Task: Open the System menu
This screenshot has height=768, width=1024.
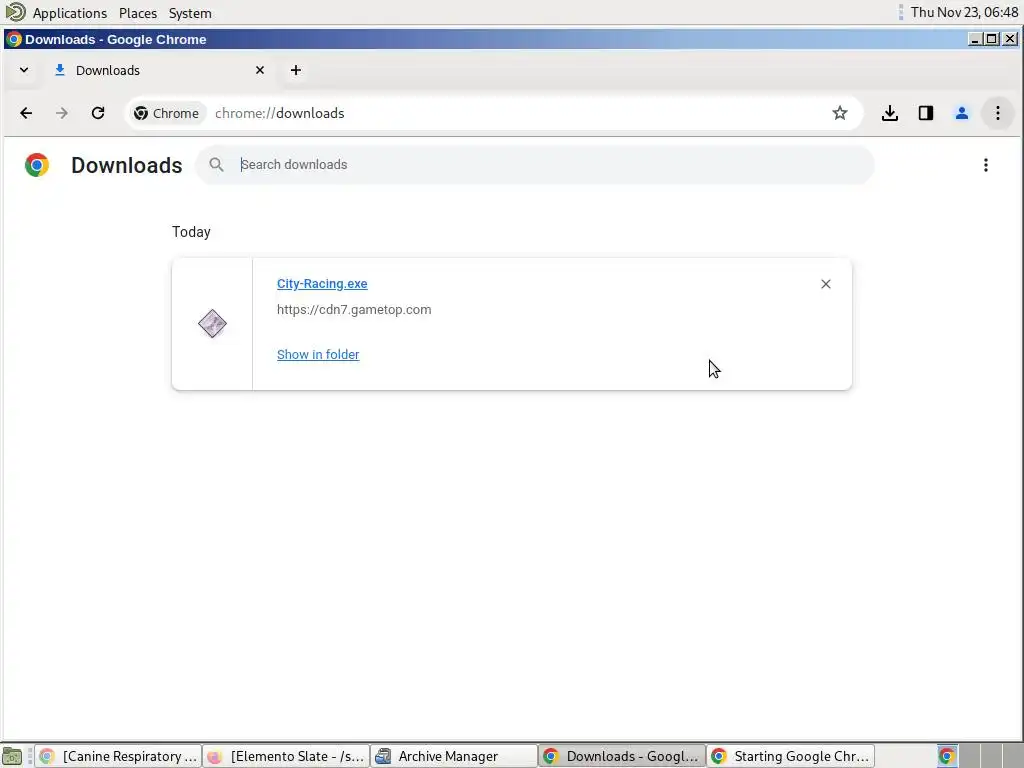Action: 190,13
